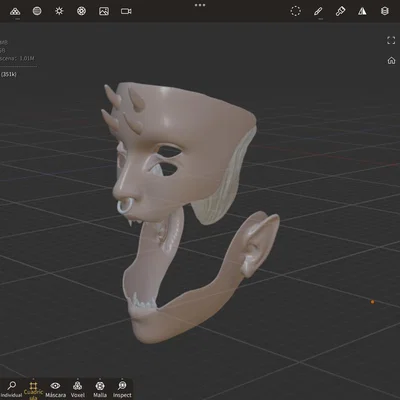Toggle Máscara visibility eye icon

(x=55, y=389)
